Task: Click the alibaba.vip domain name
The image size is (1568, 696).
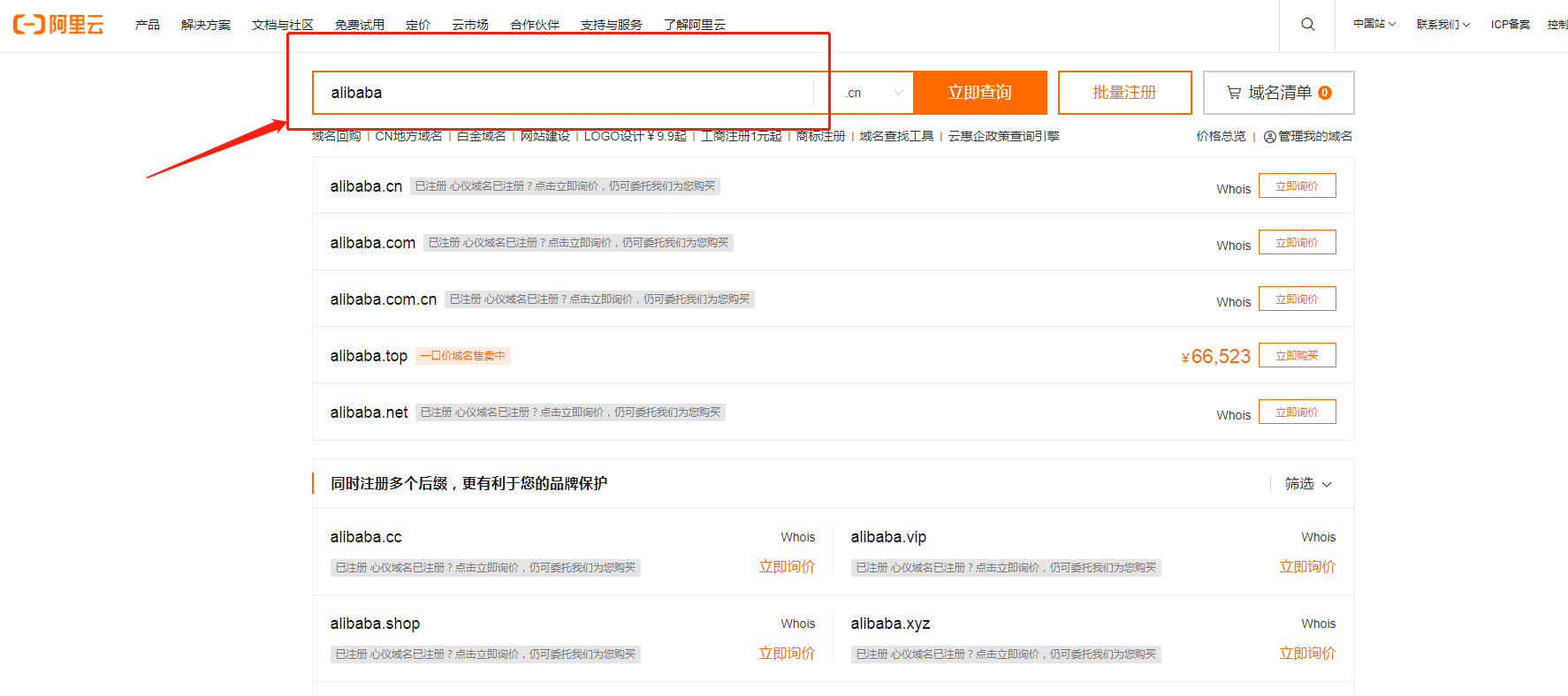Action: (x=889, y=537)
